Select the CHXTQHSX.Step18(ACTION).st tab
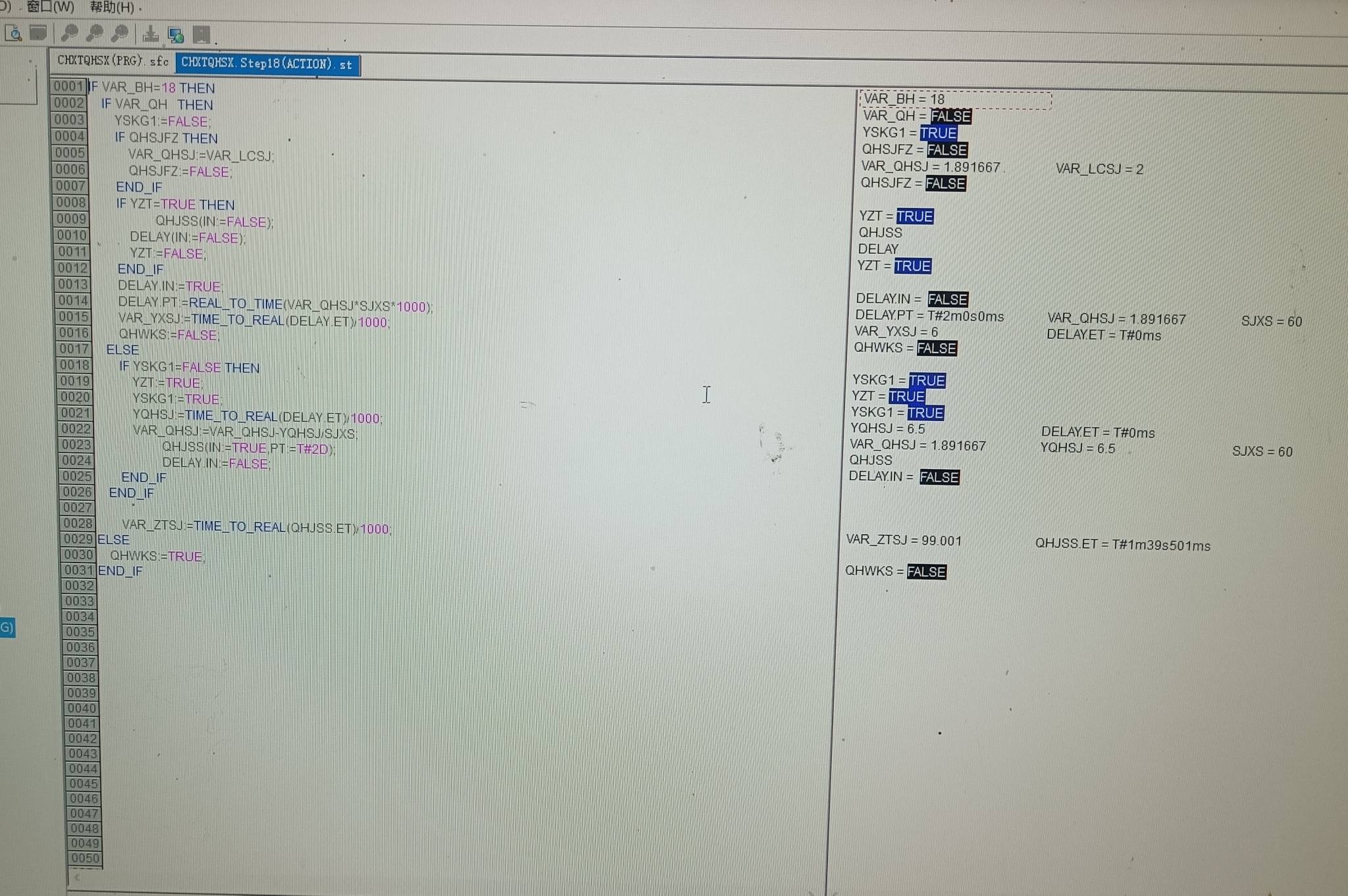The image size is (1348, 896). 267,64
